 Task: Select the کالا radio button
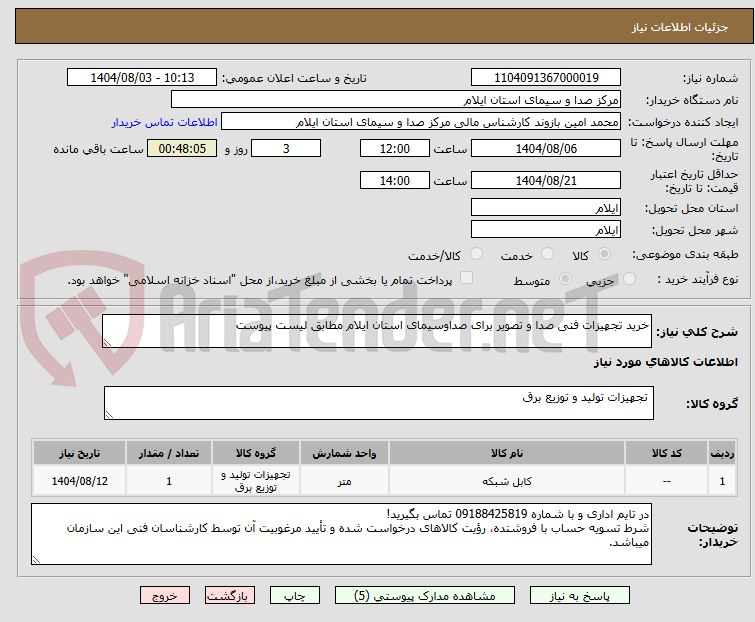[x=604, y=253]
